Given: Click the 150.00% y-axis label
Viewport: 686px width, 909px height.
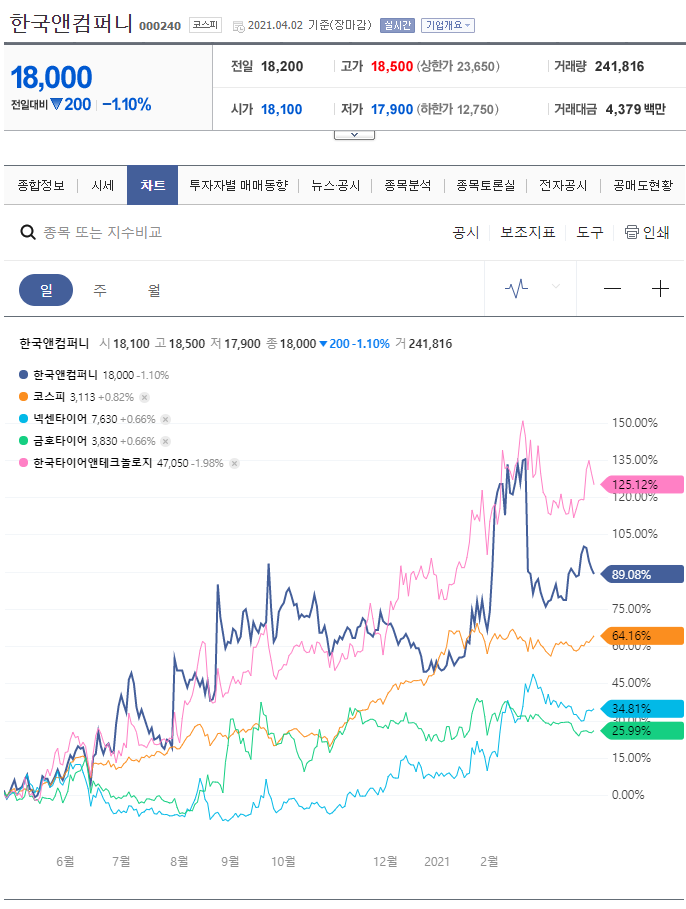Looking at the screenshot, I should [x=635, y=423].
